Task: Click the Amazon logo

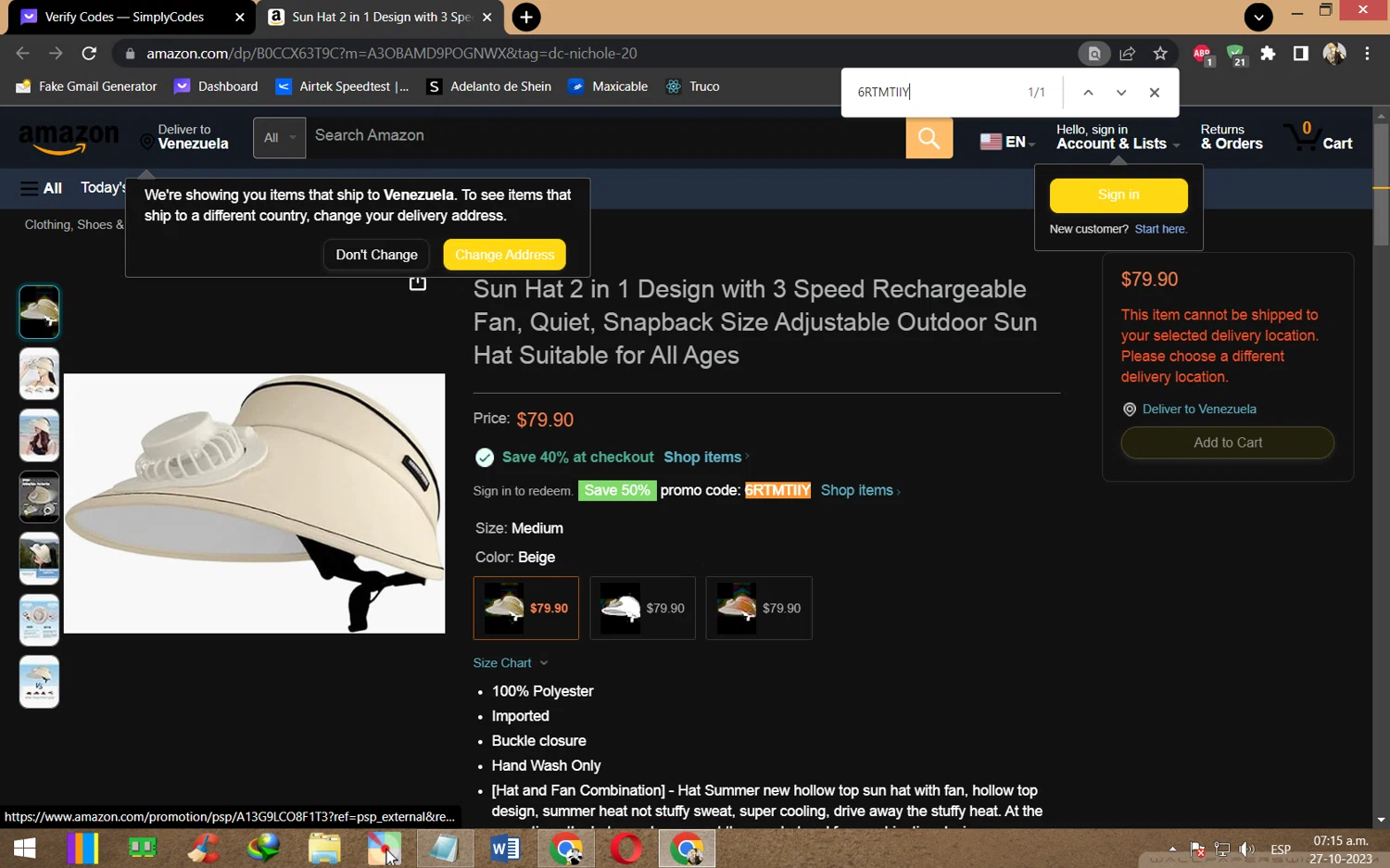Action: [x=69, y=138]
